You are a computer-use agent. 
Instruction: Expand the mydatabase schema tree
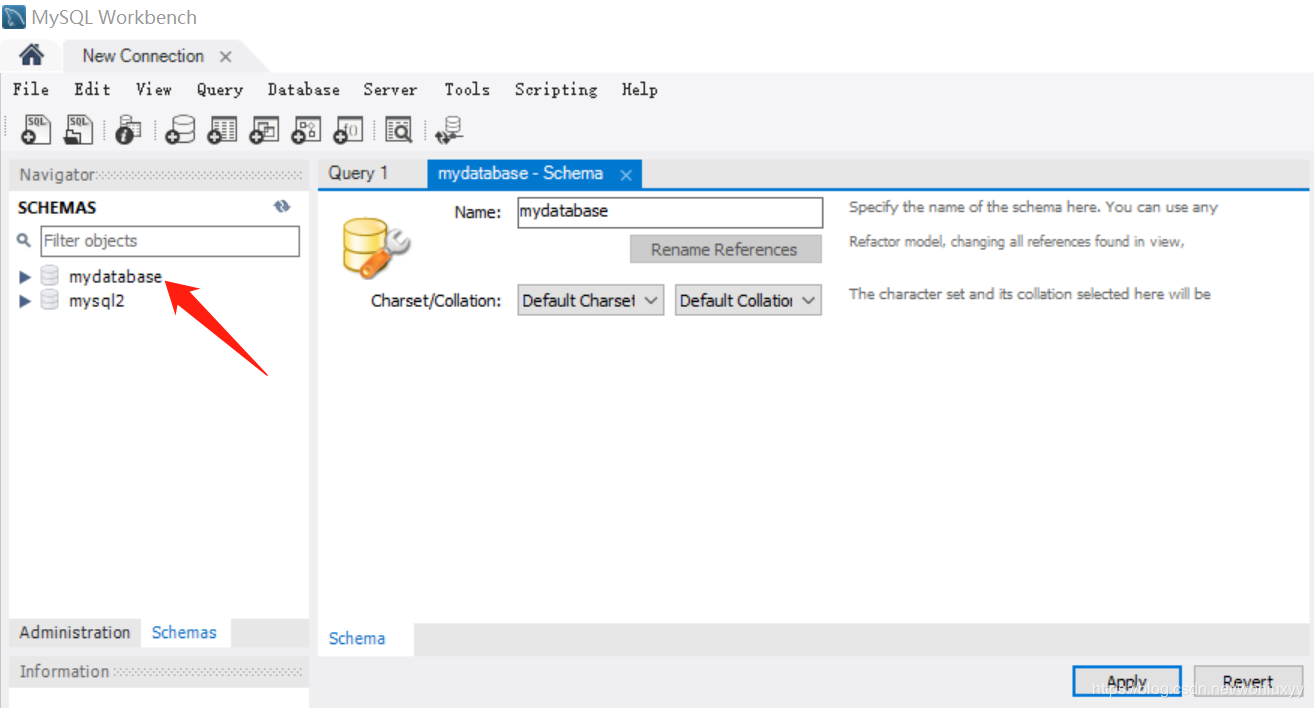point(25,277)
